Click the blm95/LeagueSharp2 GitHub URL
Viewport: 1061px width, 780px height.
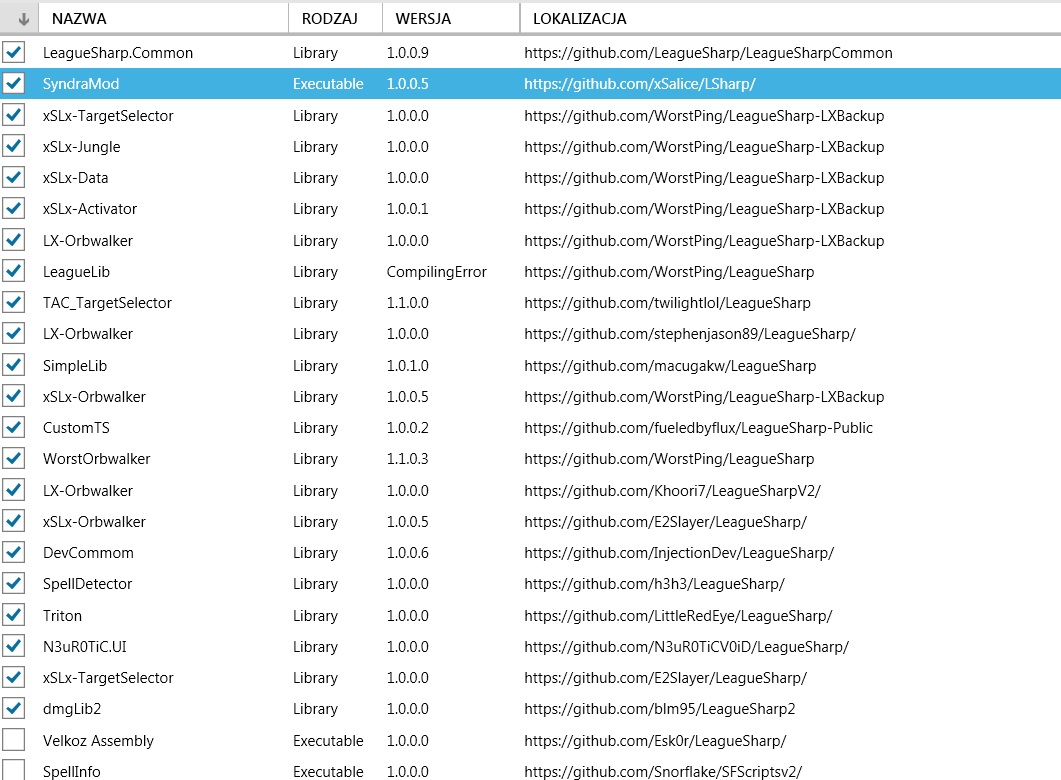(660, 709)
